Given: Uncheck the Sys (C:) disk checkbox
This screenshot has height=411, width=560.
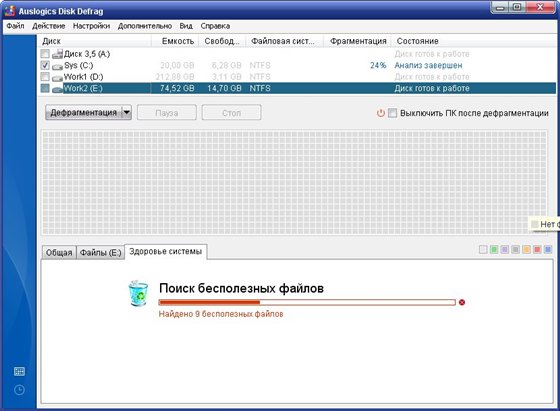Looking at the screenshot, I should (x=45, y=65).
